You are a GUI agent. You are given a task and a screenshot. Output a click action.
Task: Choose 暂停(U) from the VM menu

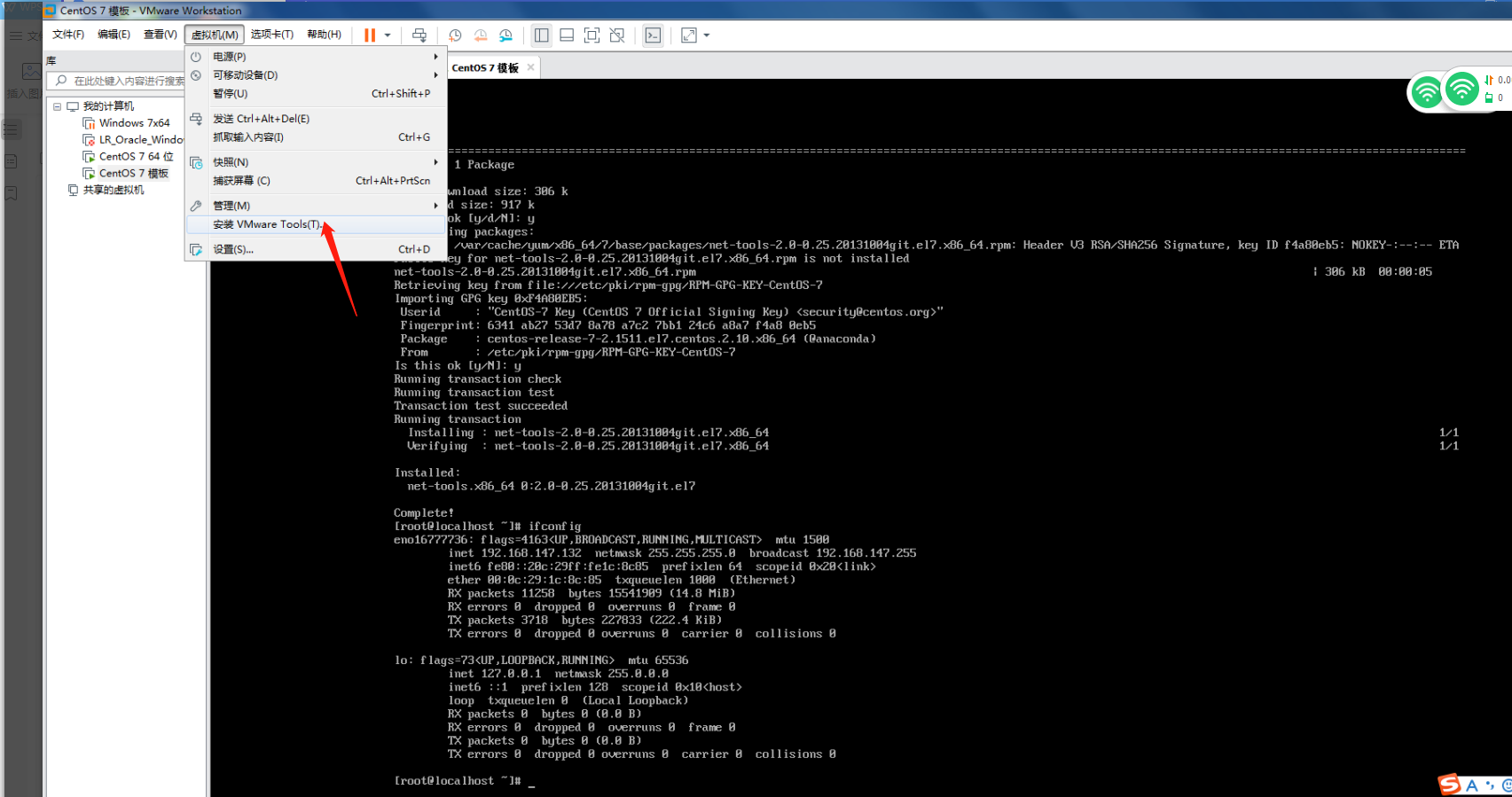click(315, 94)
